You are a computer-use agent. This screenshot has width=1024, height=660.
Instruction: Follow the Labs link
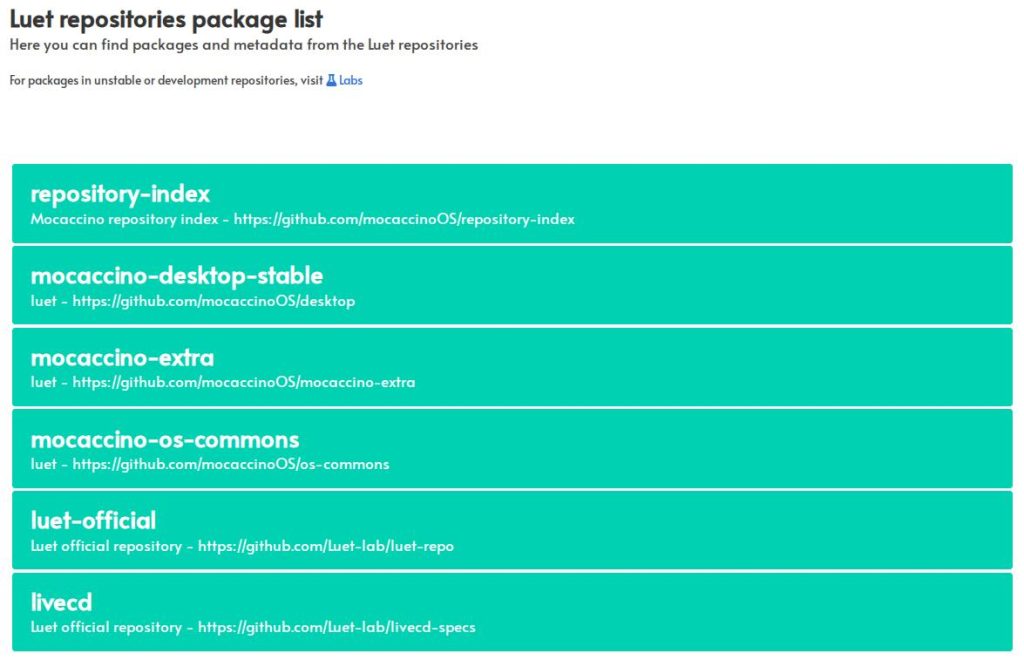[x=351, y=80]
